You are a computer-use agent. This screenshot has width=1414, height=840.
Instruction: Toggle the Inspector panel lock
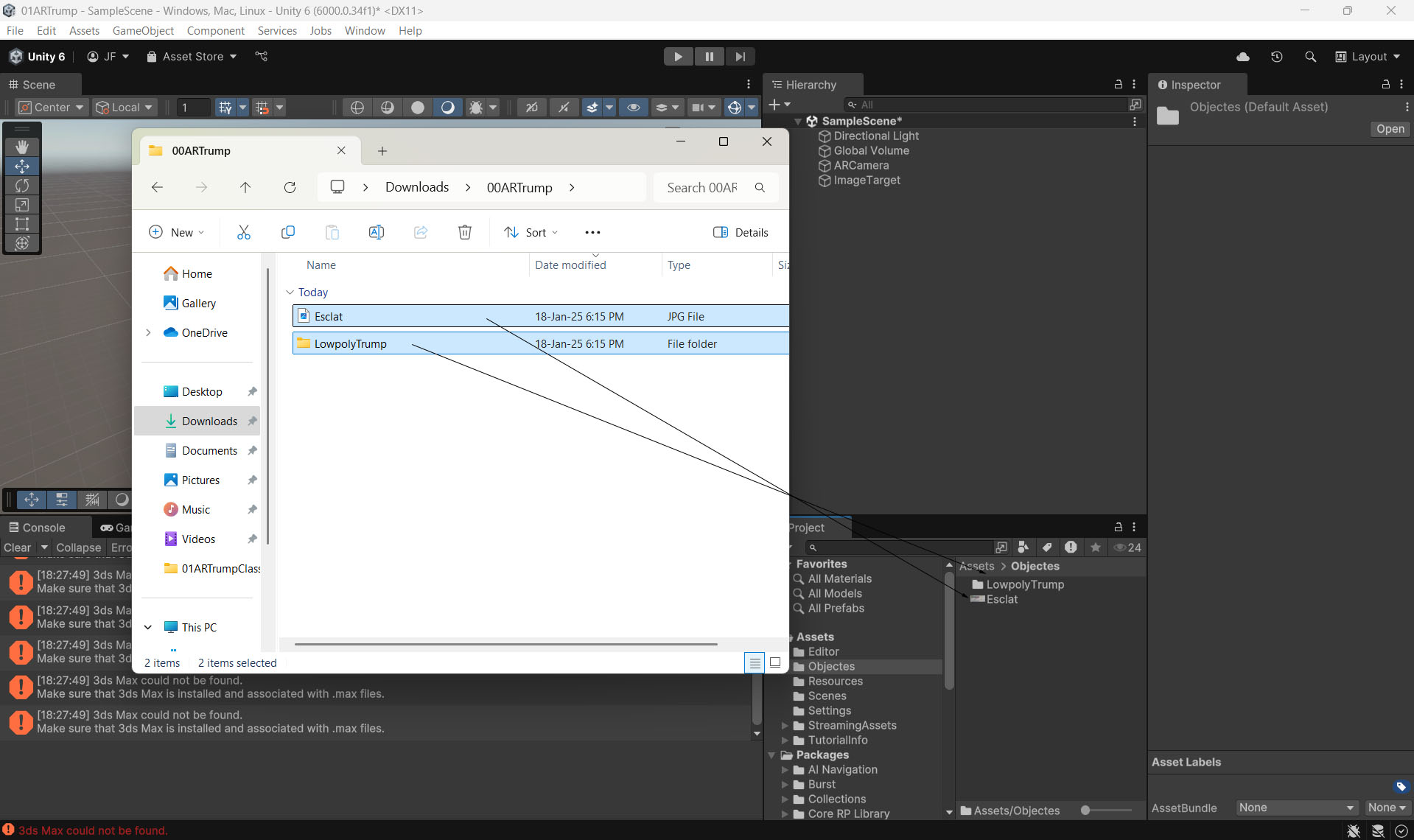(1385, 85)
